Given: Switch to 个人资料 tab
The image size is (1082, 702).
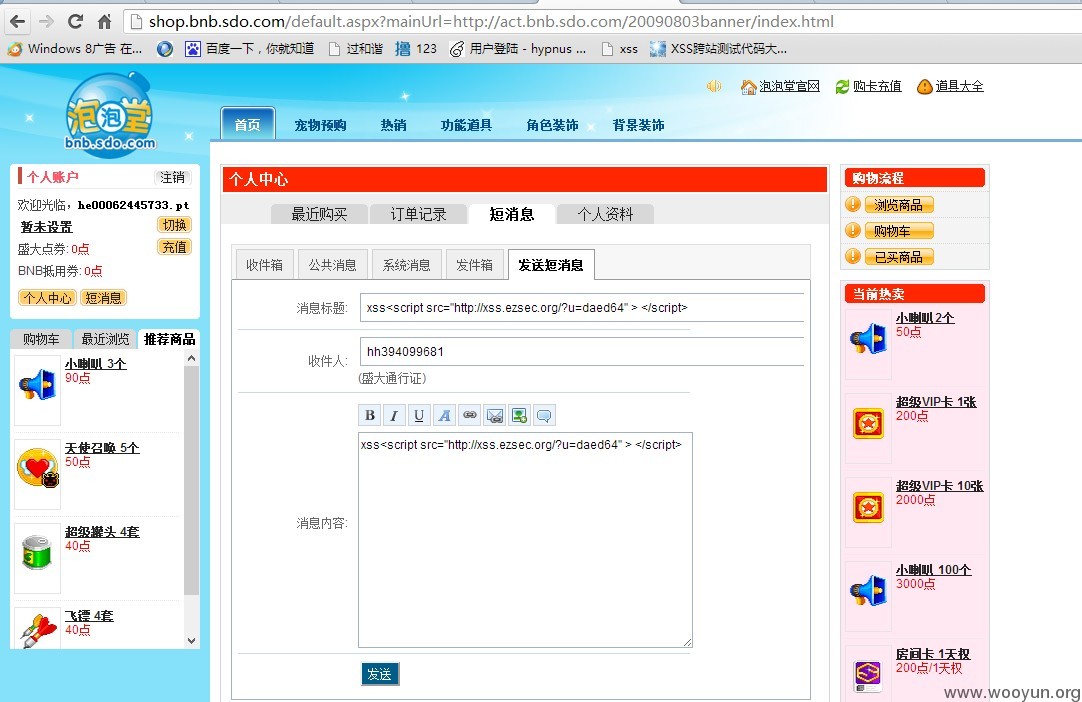Looking at the screenshot, I should [605, 214].
